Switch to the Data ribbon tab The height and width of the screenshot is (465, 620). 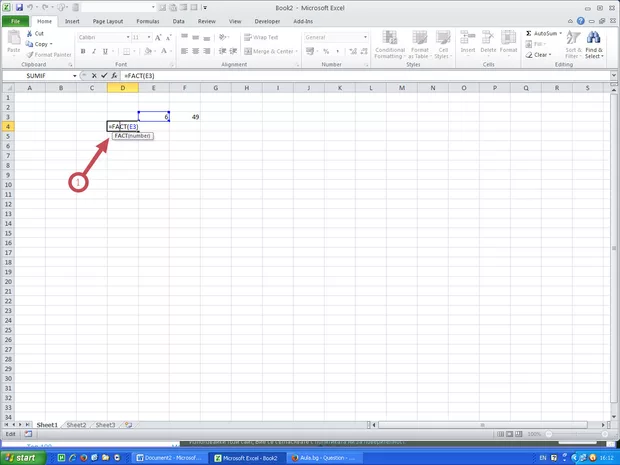coord(179,21)
